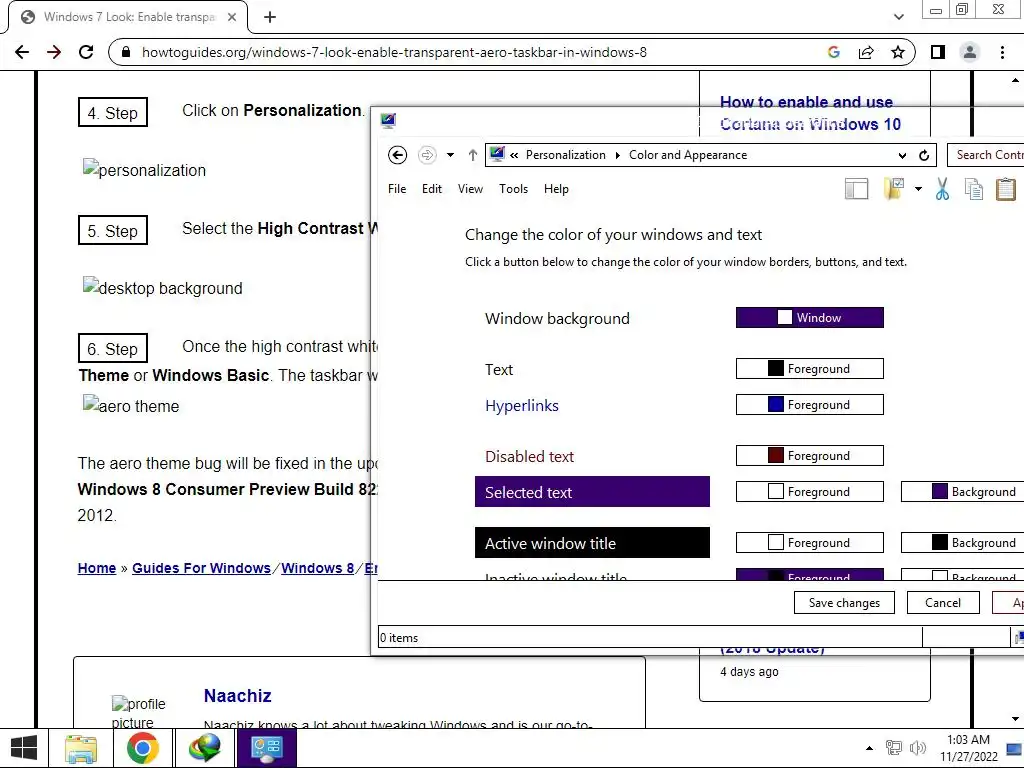Click the Search Control Panel box
This screenshot has width=1024, height=768.
pyautogui.click(x=985, y=155)
